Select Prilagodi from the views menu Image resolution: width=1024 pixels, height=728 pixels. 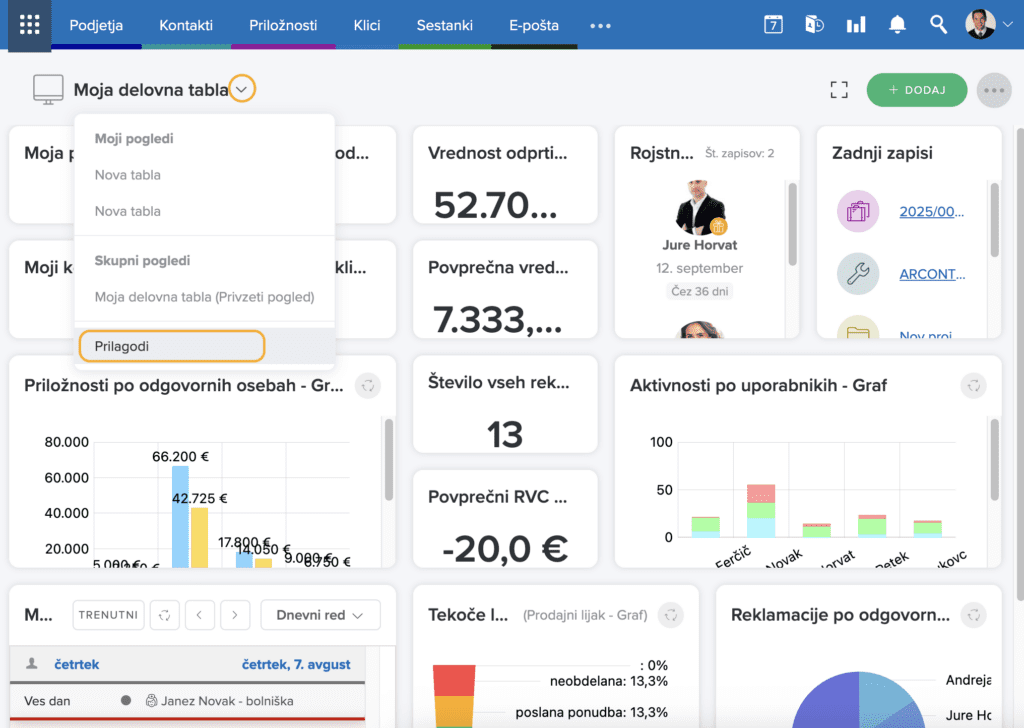(x=171, y=346)
